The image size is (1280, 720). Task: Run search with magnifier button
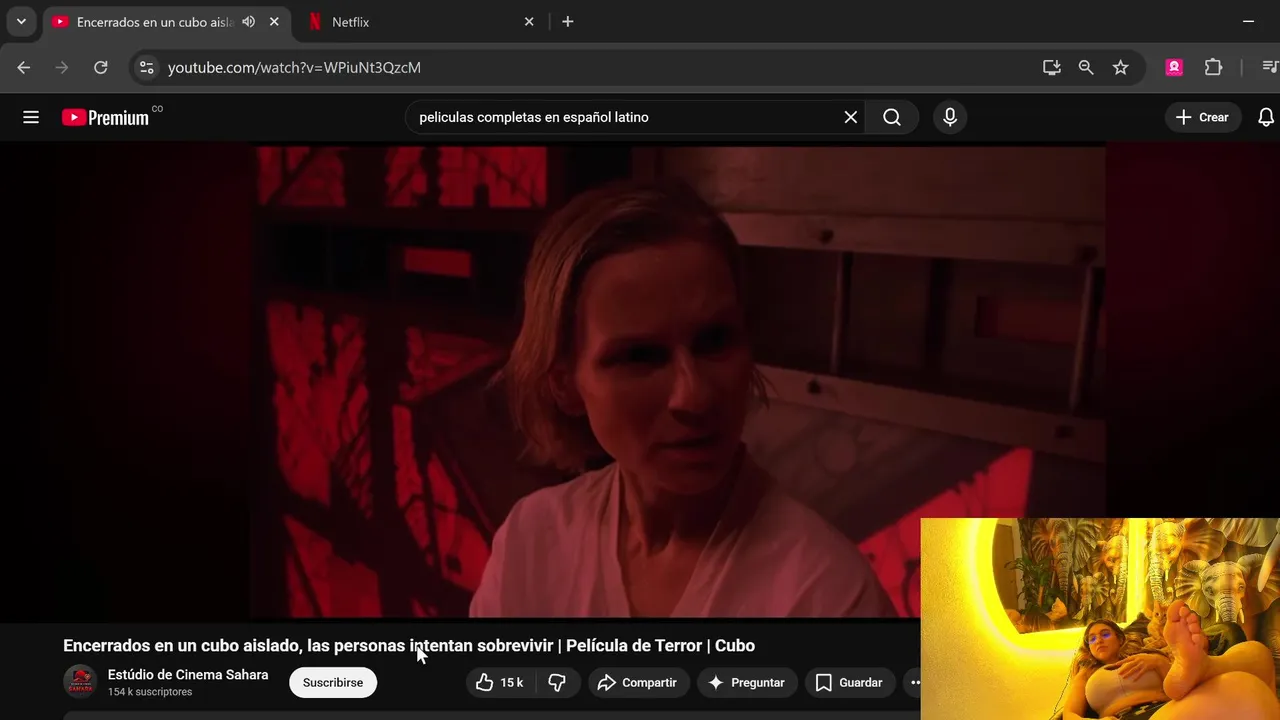[892, 118]
